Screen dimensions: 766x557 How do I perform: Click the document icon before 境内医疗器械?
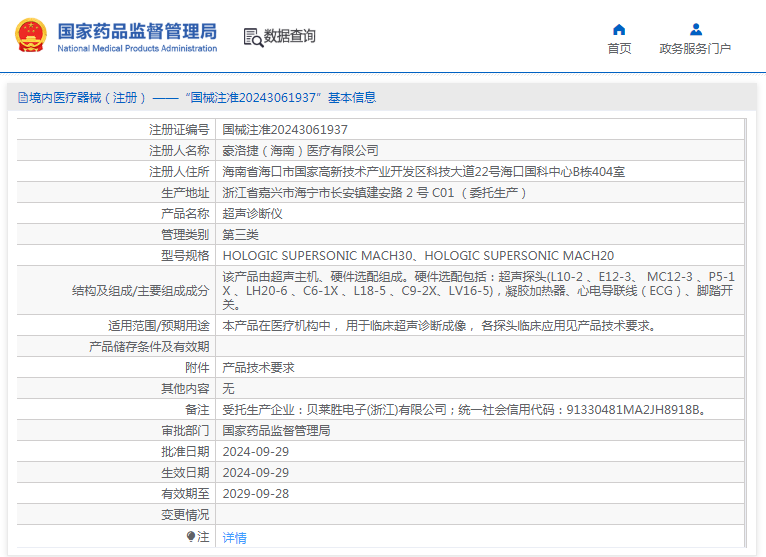click(22, 98)
